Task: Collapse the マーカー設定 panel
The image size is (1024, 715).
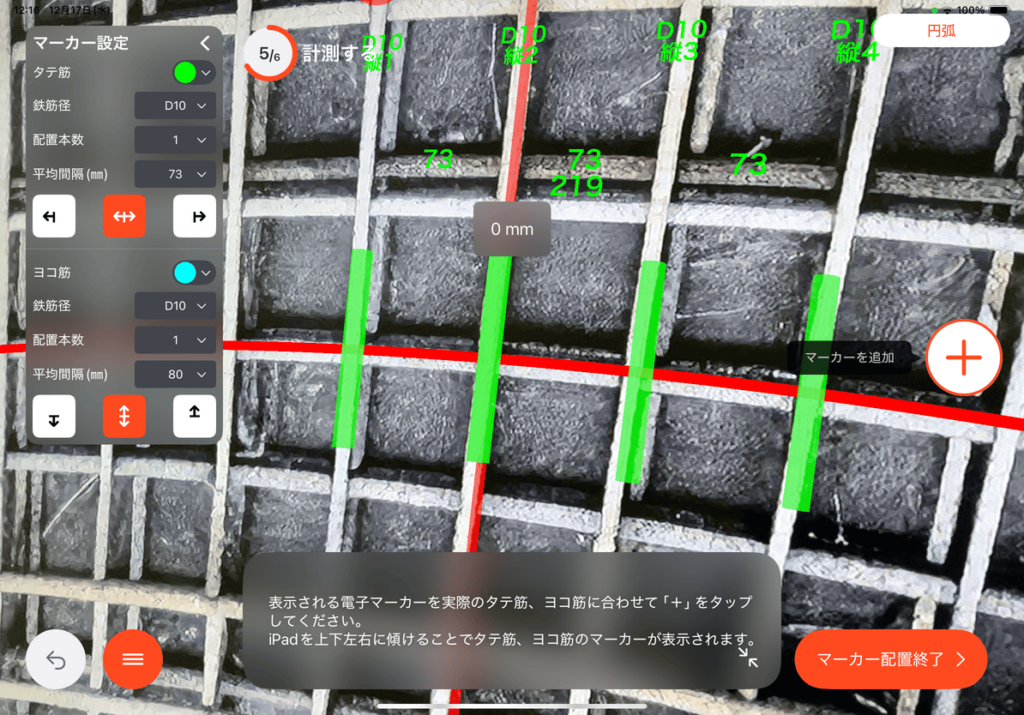Action: coord(205,43)
